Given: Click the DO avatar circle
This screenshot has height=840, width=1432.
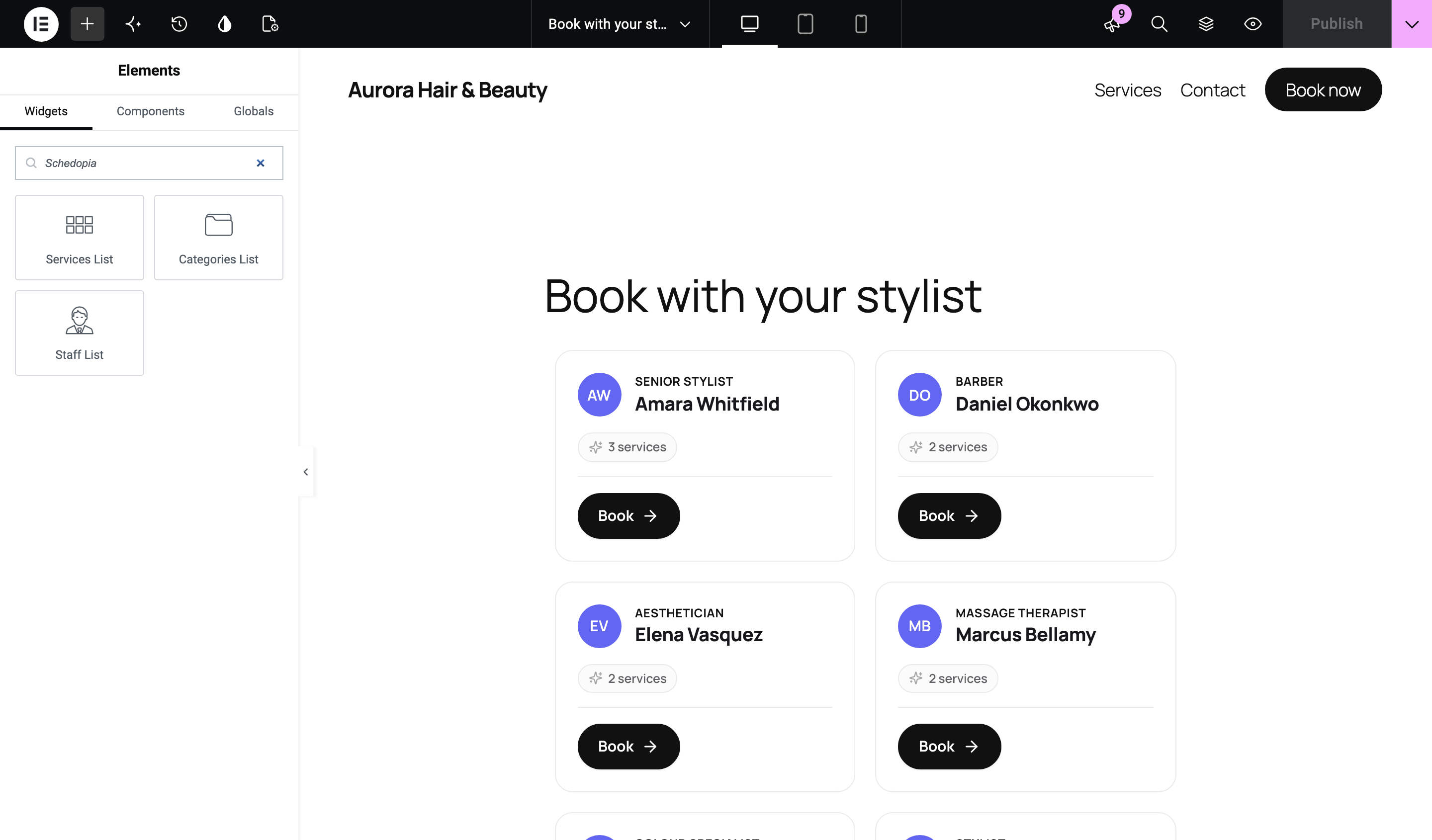Looking at the screenshot, I should 919,395.
